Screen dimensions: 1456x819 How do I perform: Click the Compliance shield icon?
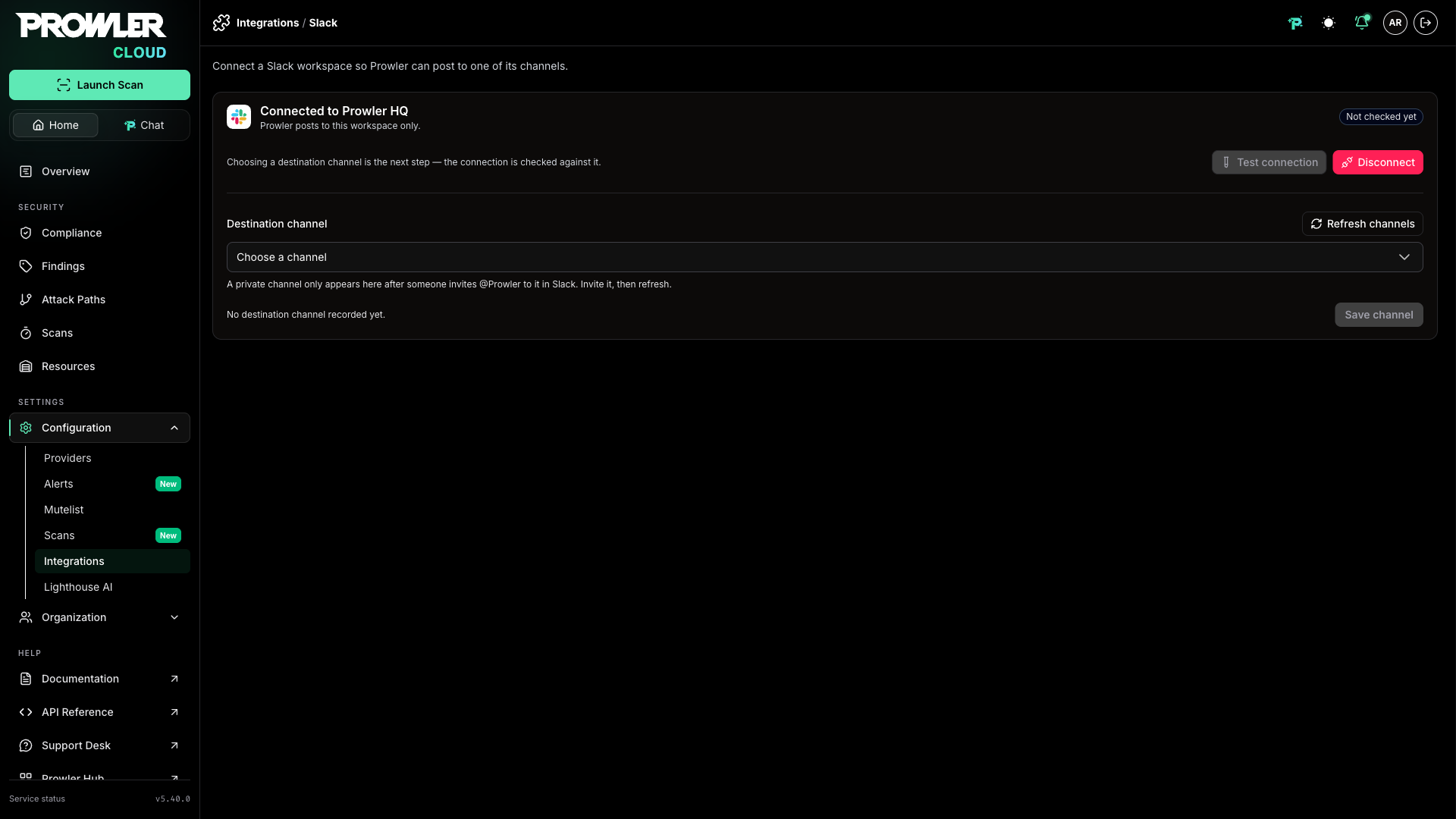coord(26,233)
